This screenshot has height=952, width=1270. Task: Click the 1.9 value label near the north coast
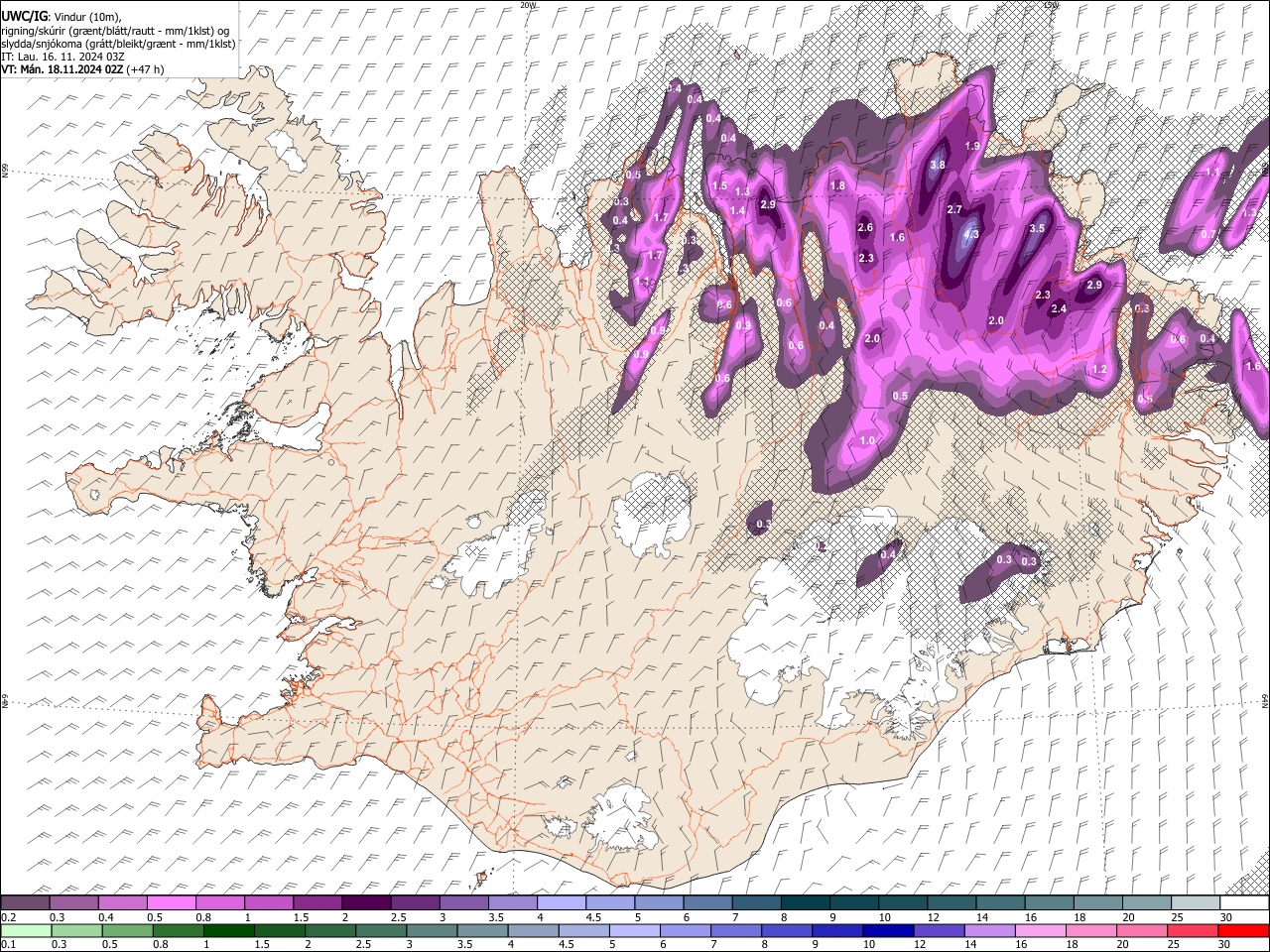(x=972, y=147)
